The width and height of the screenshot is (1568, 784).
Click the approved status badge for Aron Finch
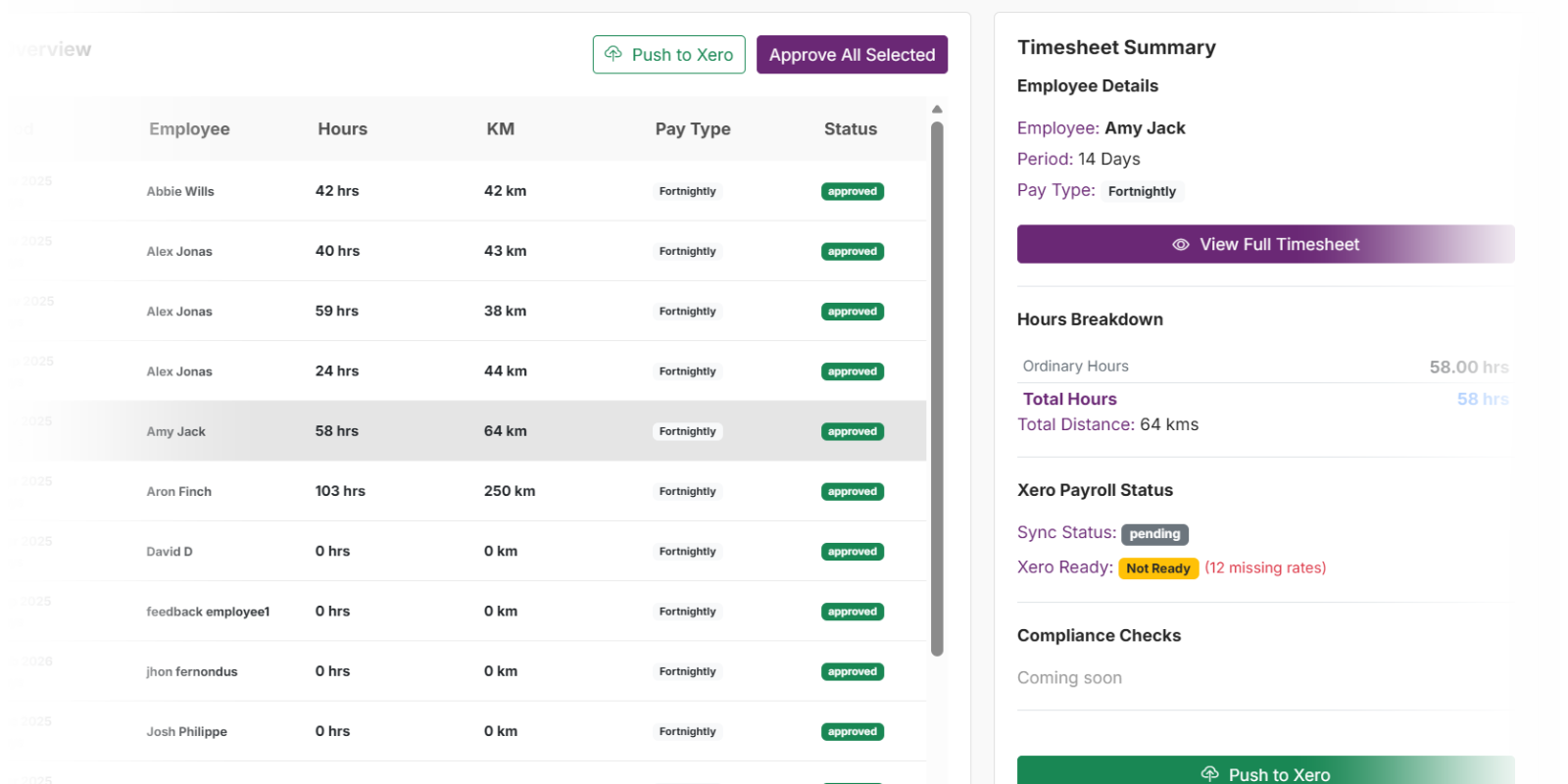[x=853, y=492]
